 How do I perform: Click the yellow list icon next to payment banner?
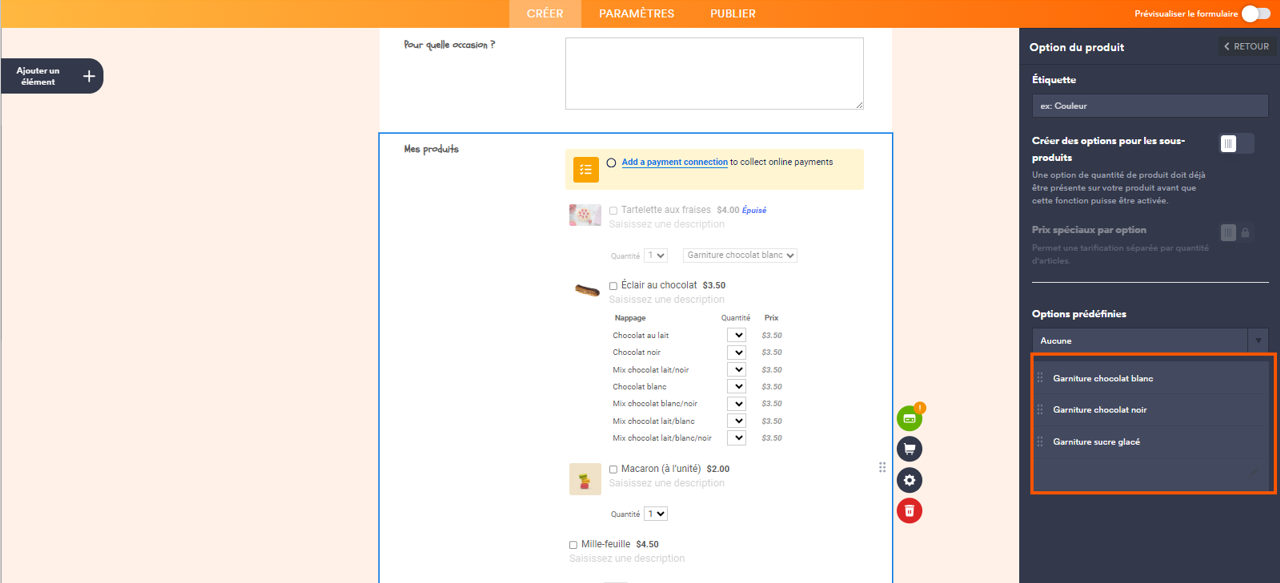point(585,169)
